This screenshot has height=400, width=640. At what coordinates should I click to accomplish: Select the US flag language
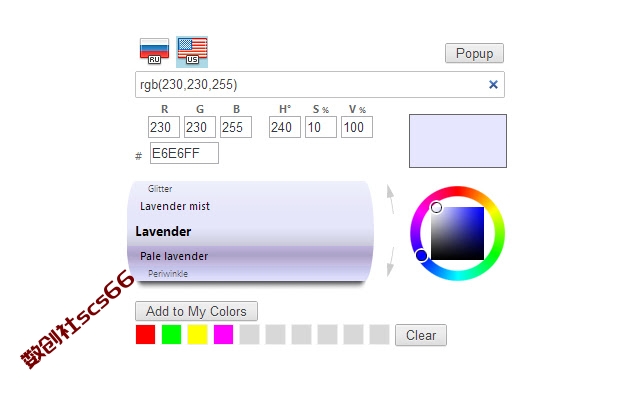(192, 51)
